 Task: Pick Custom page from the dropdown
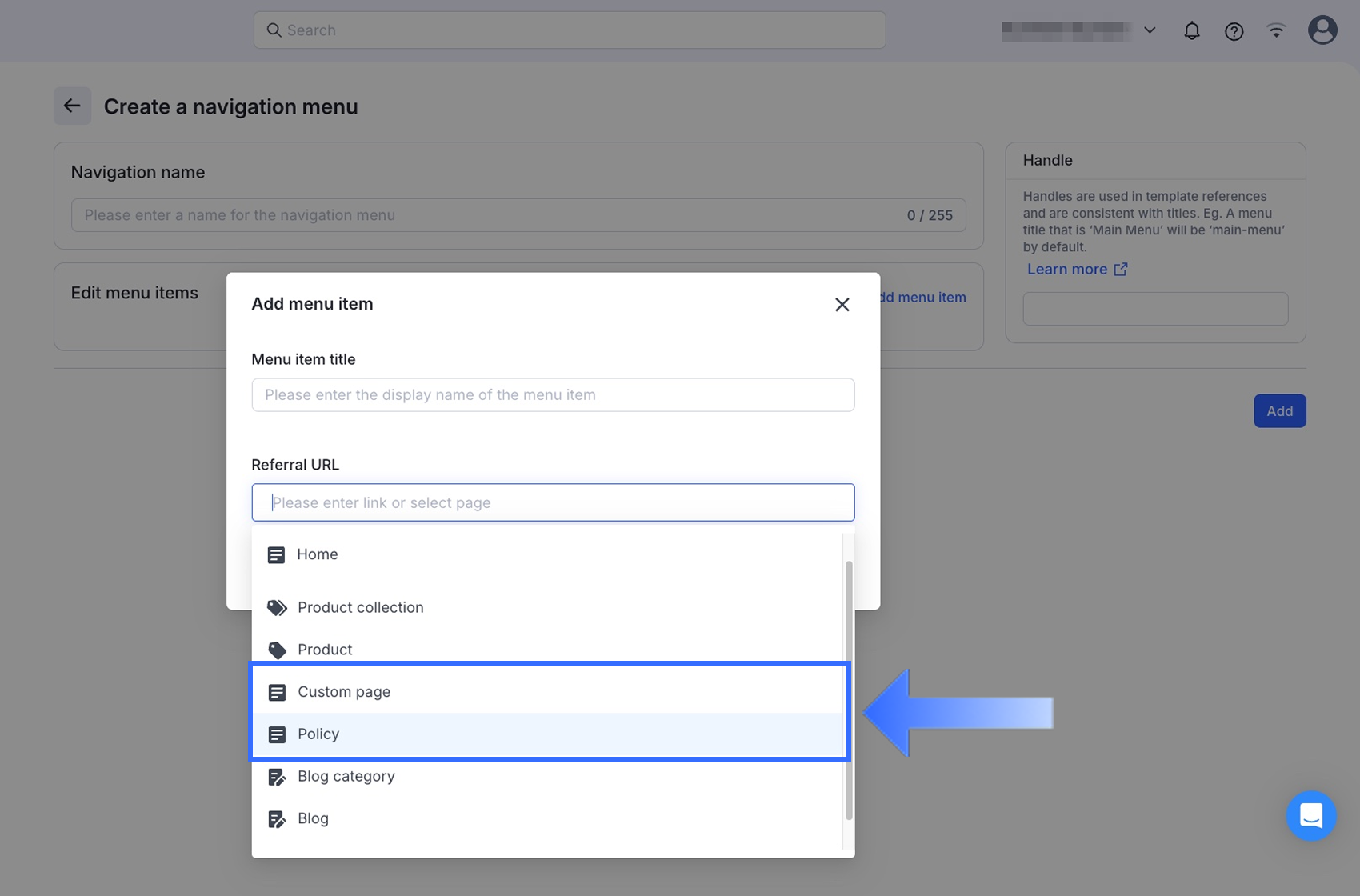344,692
